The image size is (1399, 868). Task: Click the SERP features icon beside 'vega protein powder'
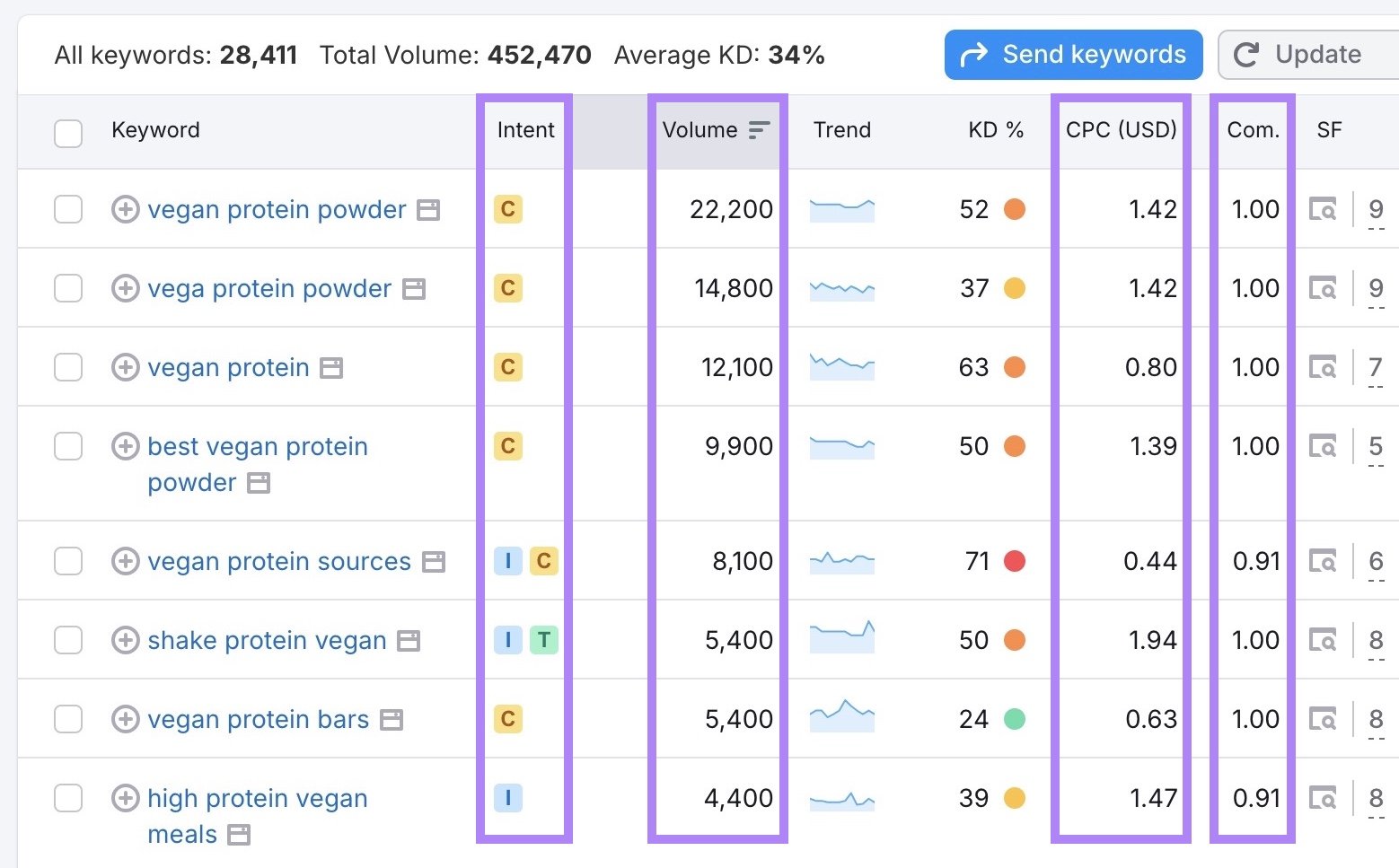[414, 288]
